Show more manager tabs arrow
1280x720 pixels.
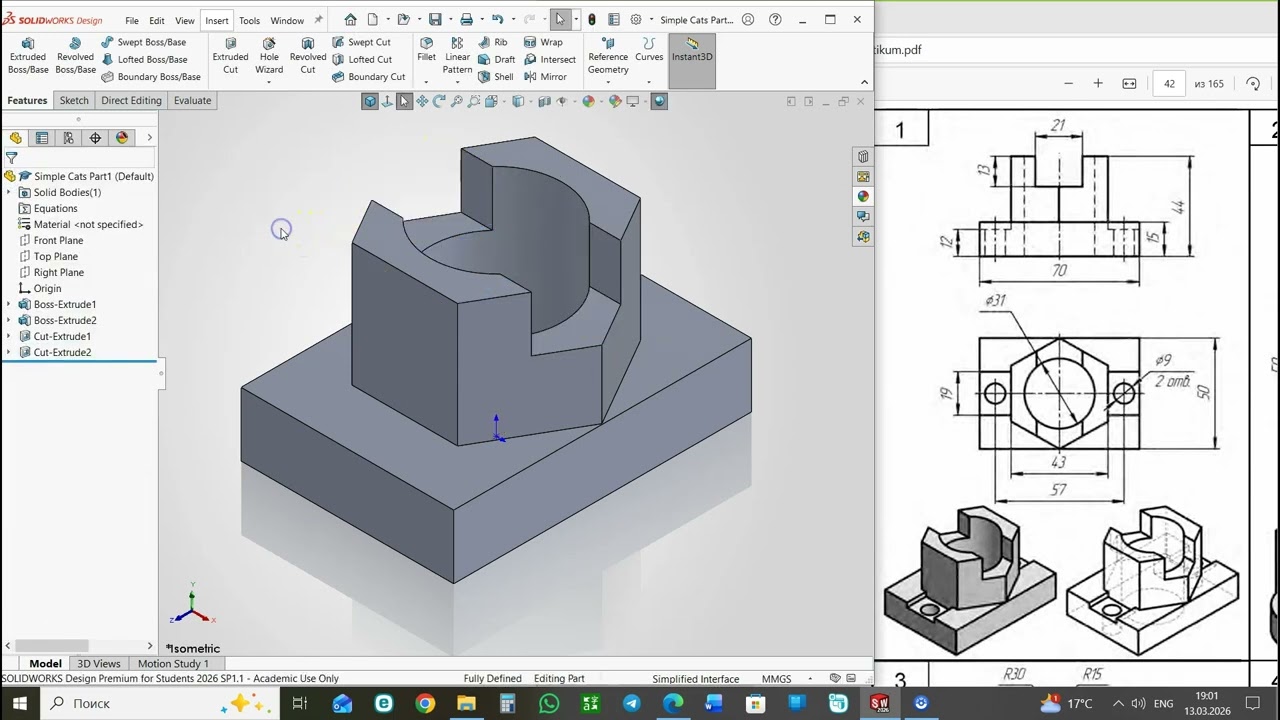(x=149, y=138)
